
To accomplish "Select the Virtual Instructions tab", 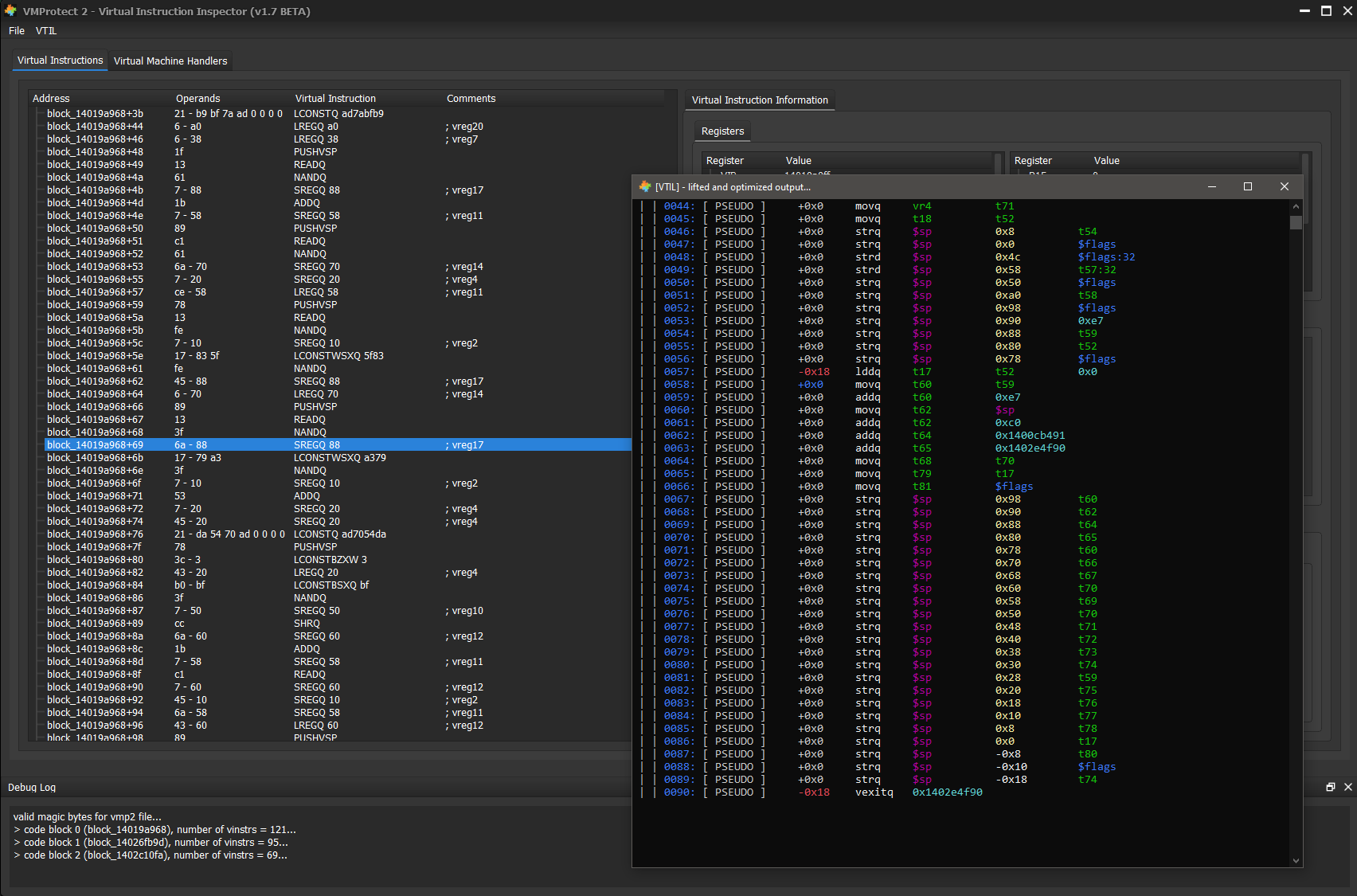I will pos(60,61).
